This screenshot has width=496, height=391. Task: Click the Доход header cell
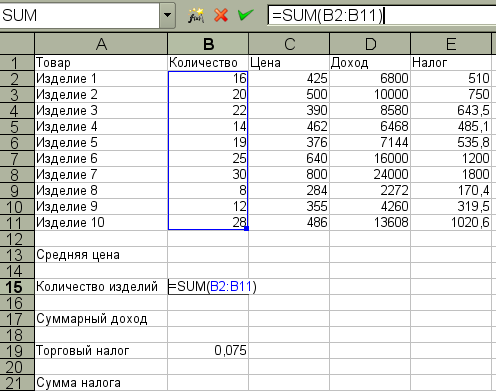(x=370, y=63)
